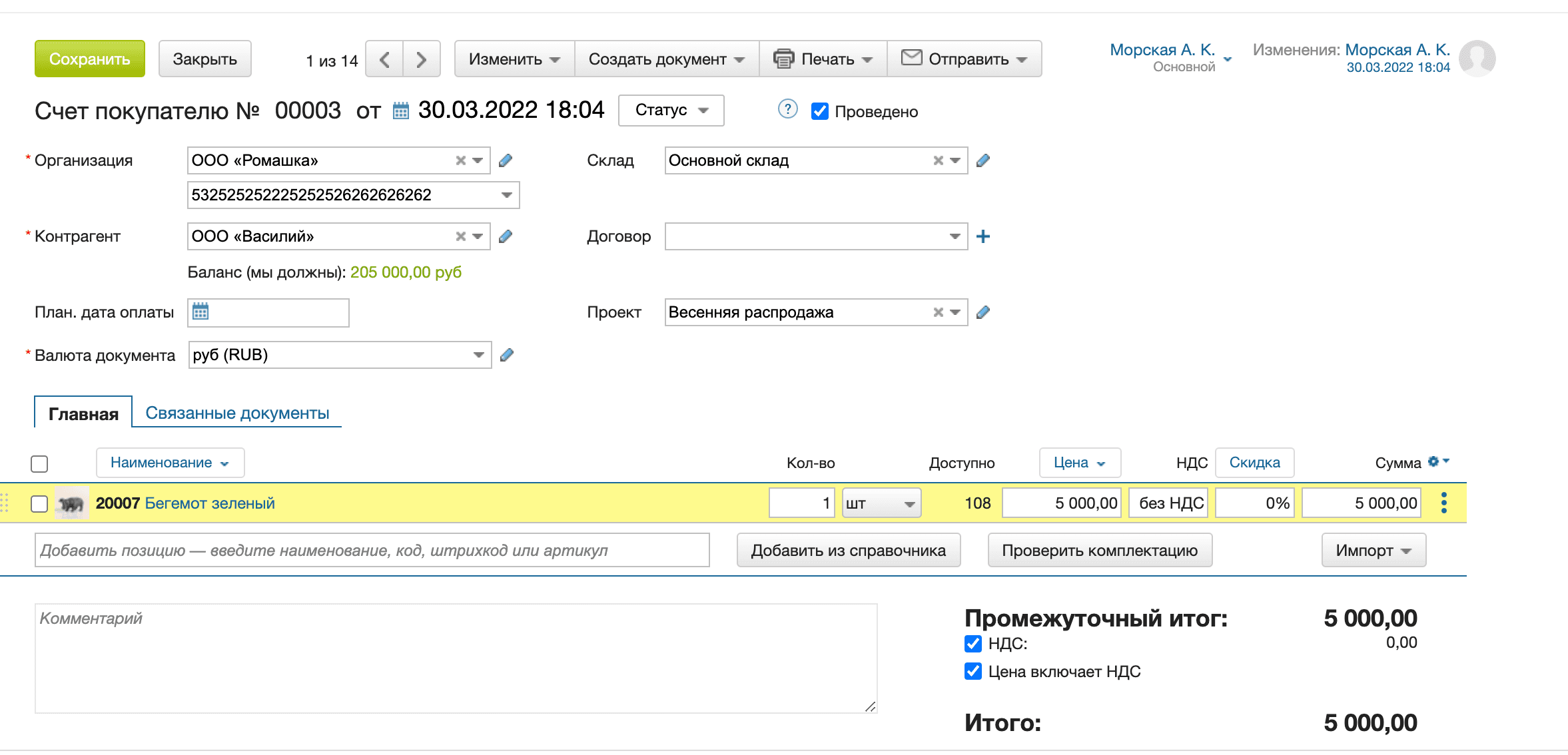Select checkbox for Бегемот зеленый row
The height and width of the screenshot is (755, 1568).
tap(39, 503)
